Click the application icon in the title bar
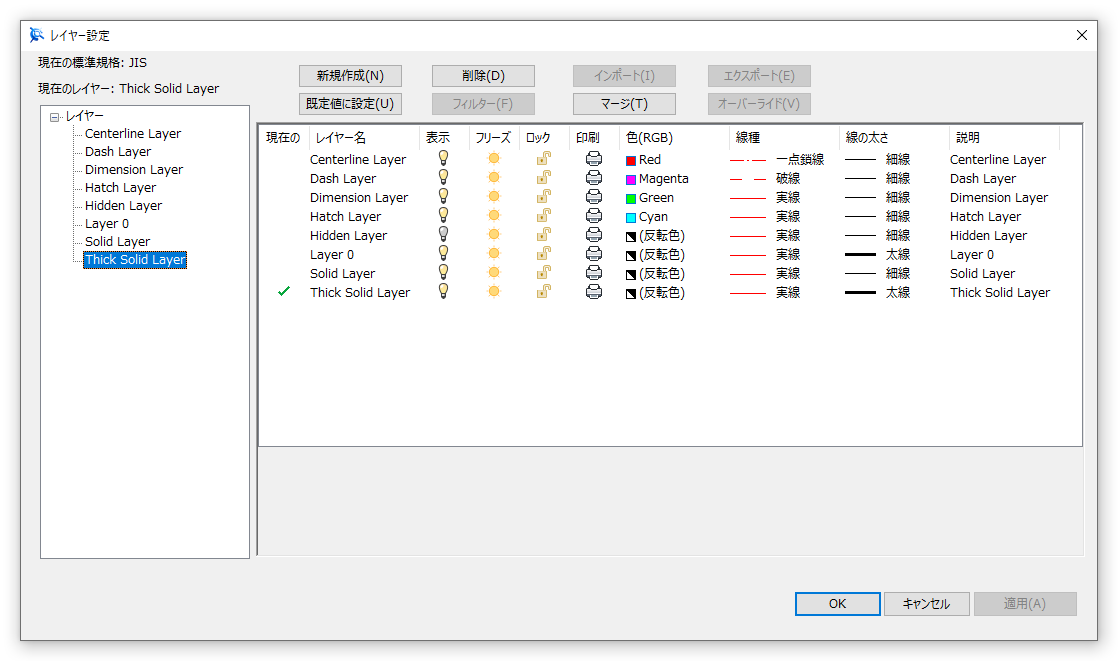This screenshot has height=661, width=1118. pyautogui.click(x=34, y=33)
